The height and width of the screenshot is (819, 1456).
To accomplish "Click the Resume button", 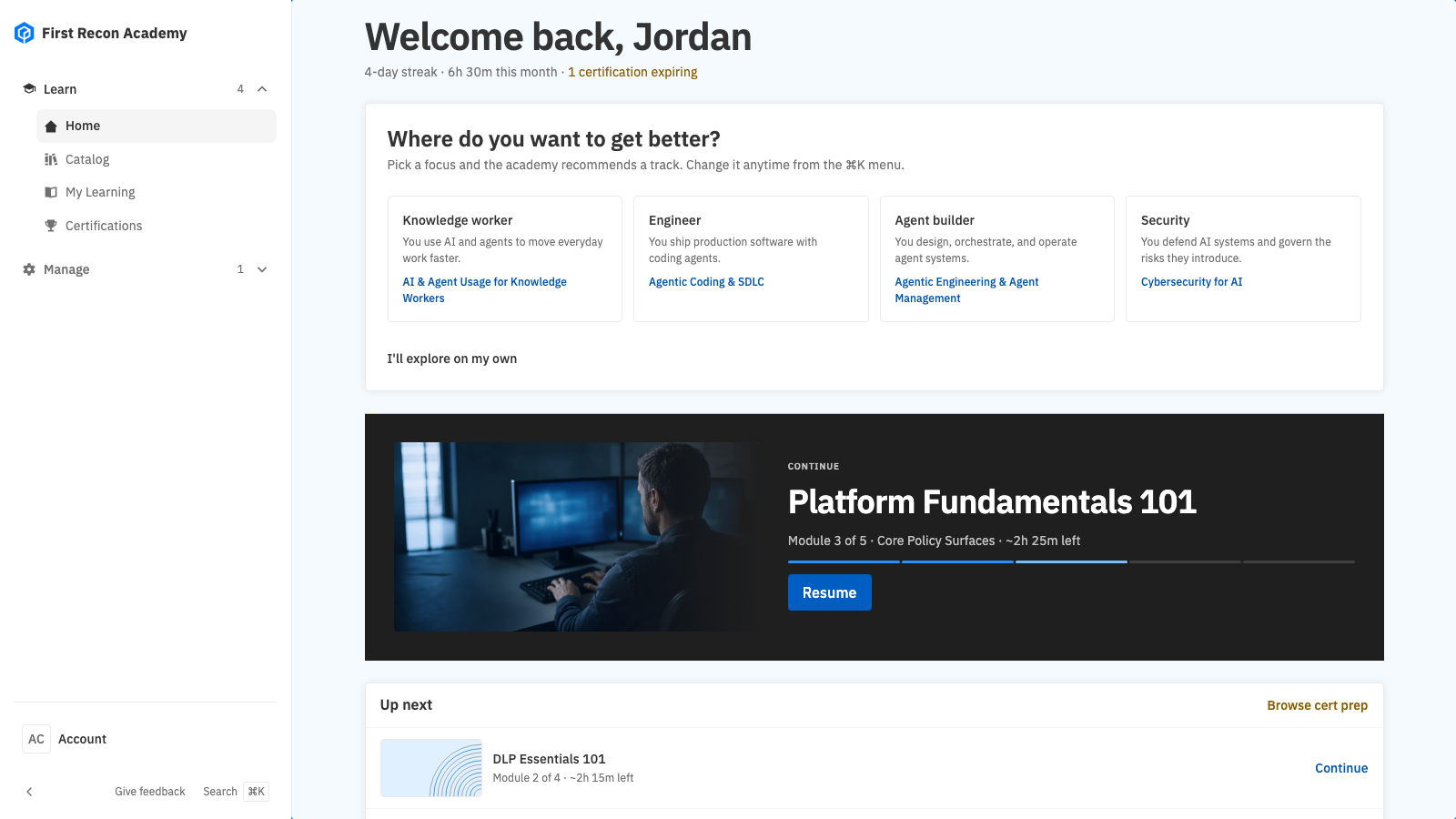I will [830, 592].
